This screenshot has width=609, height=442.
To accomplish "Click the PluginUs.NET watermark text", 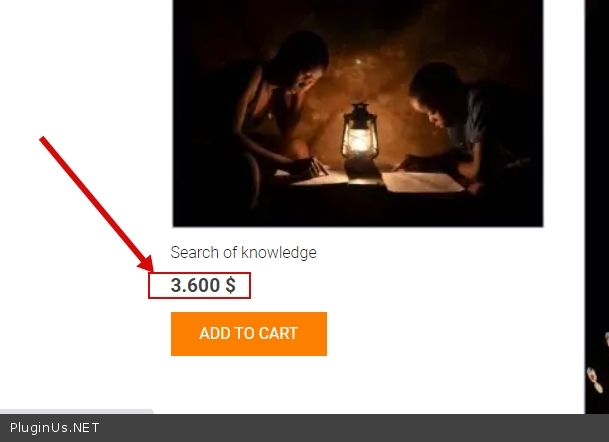I will point(54,428).
